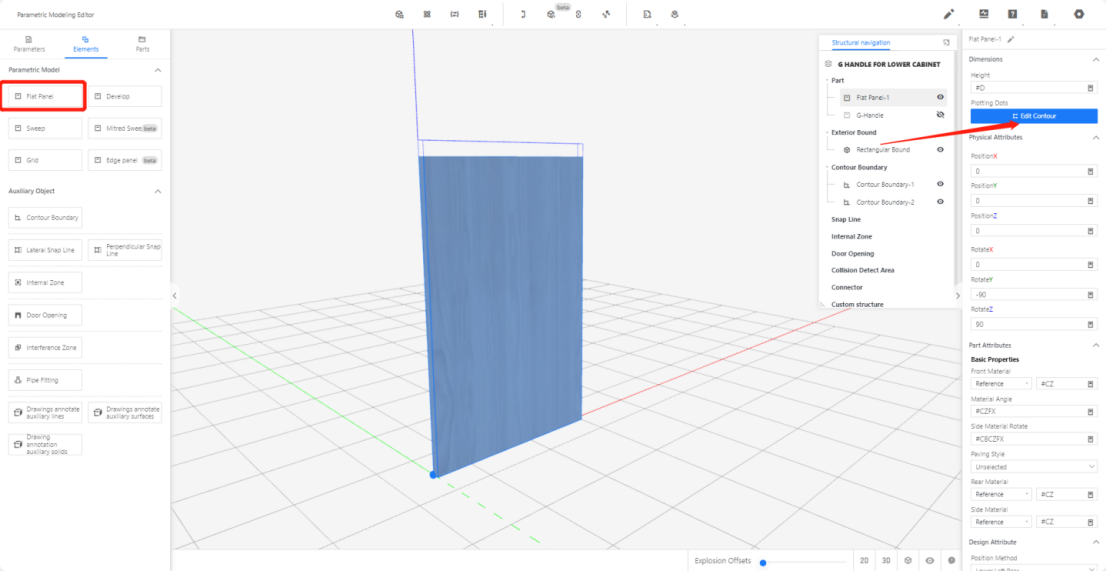Switch to the Parameters tab
The width and height of the screenshot is (1107, 571).
28,43
